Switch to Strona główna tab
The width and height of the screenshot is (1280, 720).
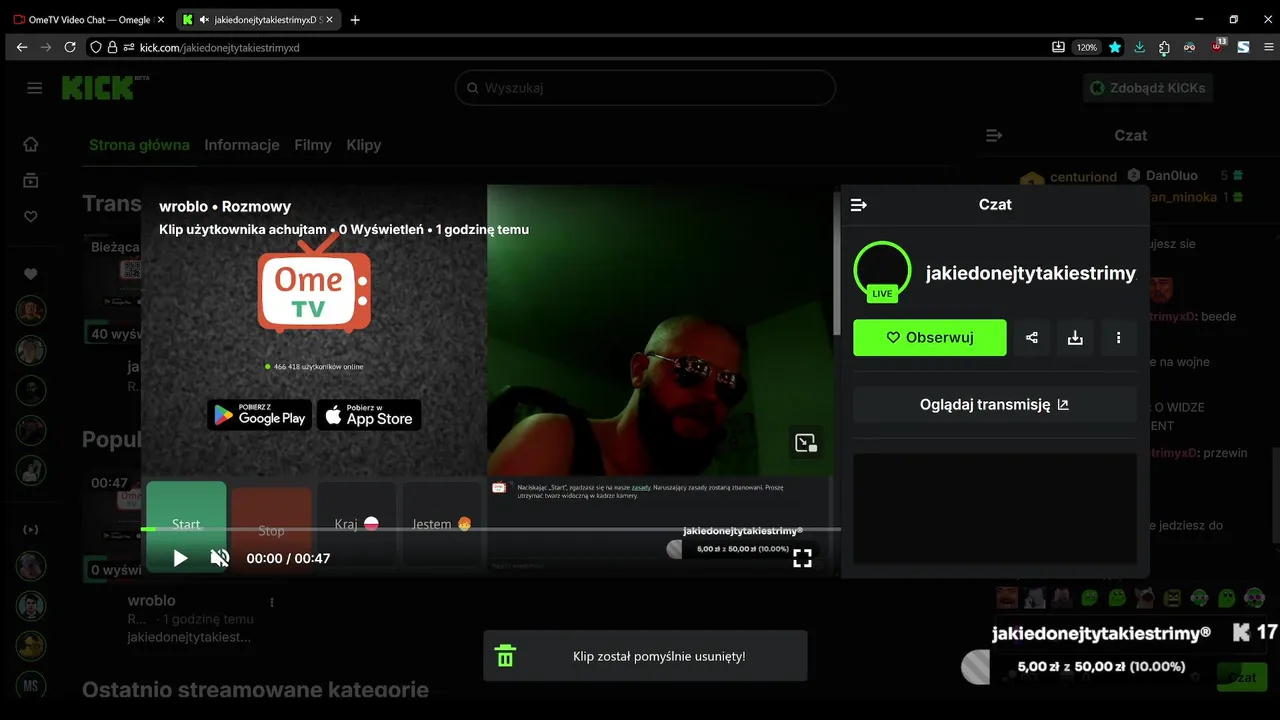tap(139, 145)
